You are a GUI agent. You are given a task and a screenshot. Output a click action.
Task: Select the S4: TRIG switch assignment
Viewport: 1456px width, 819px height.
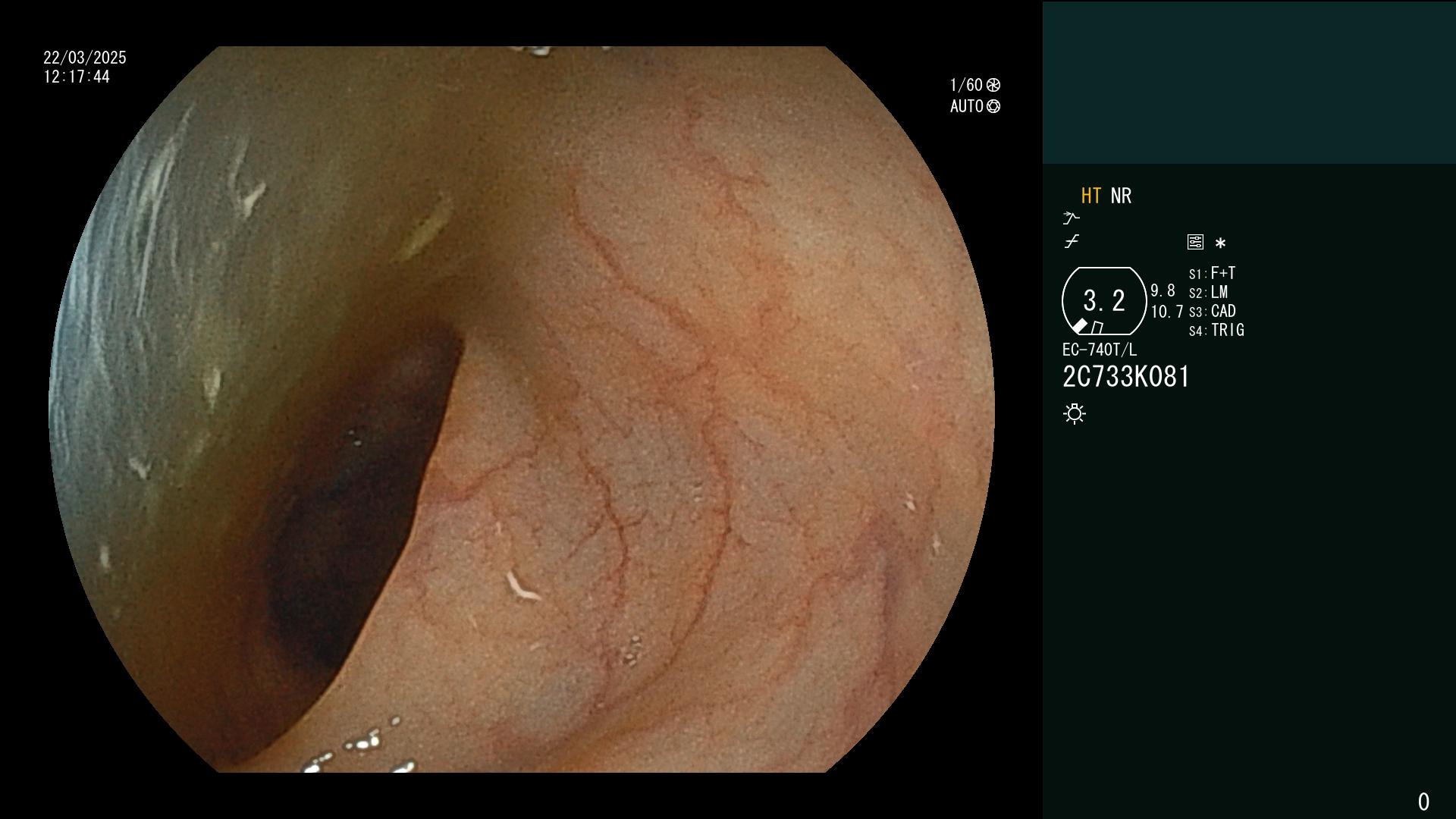(x=1216, y=330)
